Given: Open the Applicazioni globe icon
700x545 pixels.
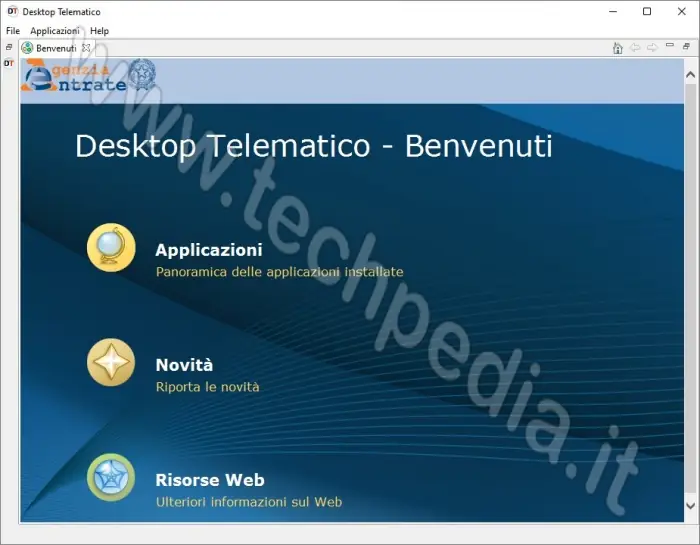Looking at the screenshot, I should point(111,248).
